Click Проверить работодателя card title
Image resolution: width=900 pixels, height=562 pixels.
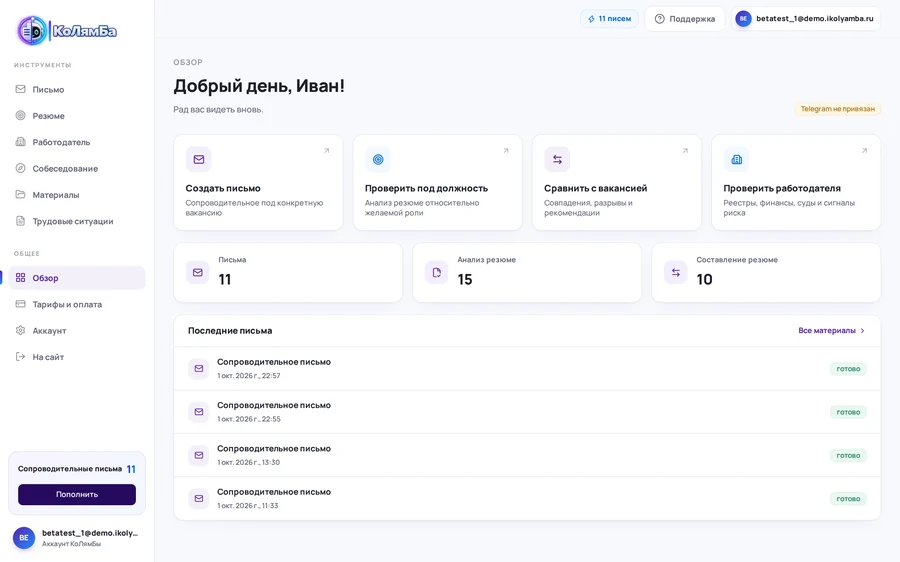click(x=782, y=188)
